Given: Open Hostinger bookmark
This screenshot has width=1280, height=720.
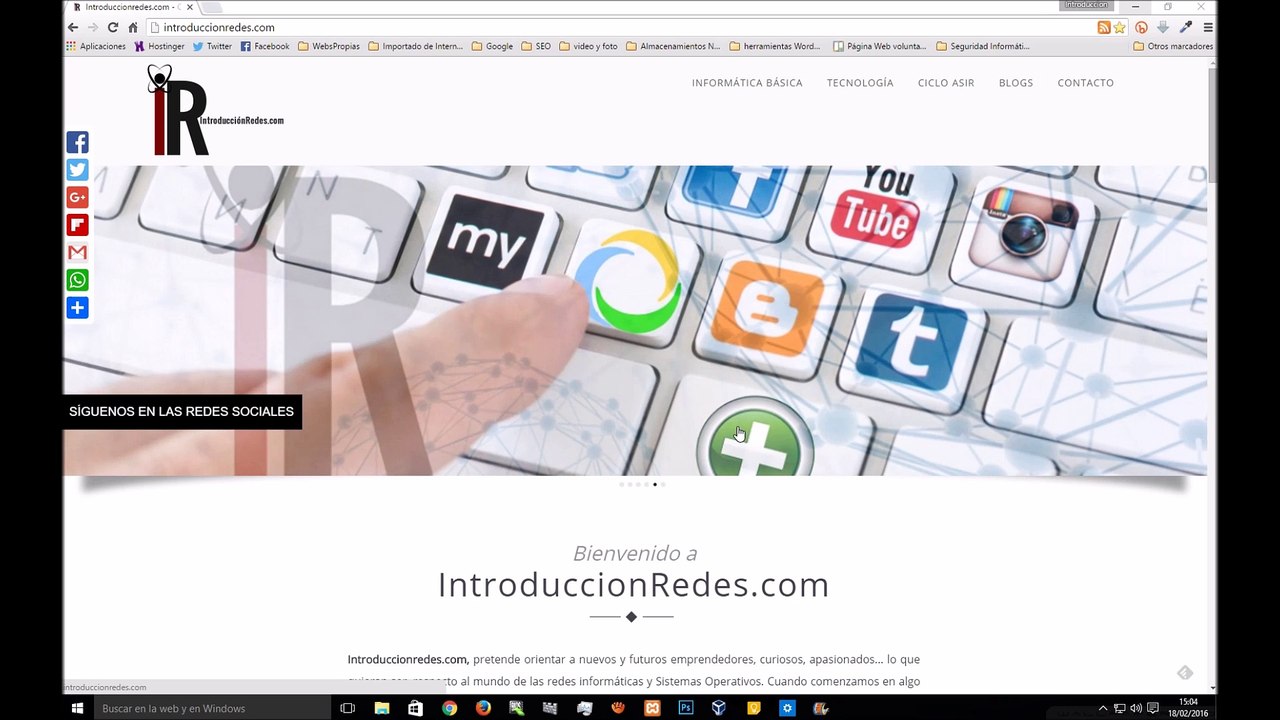Looking at the screenshot, I should point(160,46).
